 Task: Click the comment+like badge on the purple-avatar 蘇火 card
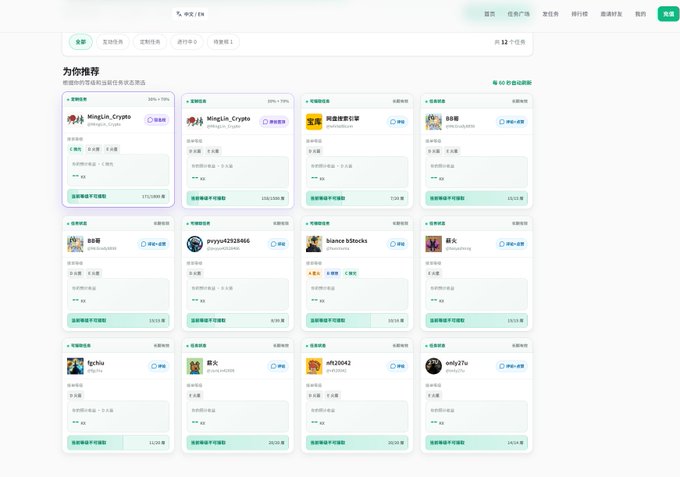[512, 244]
